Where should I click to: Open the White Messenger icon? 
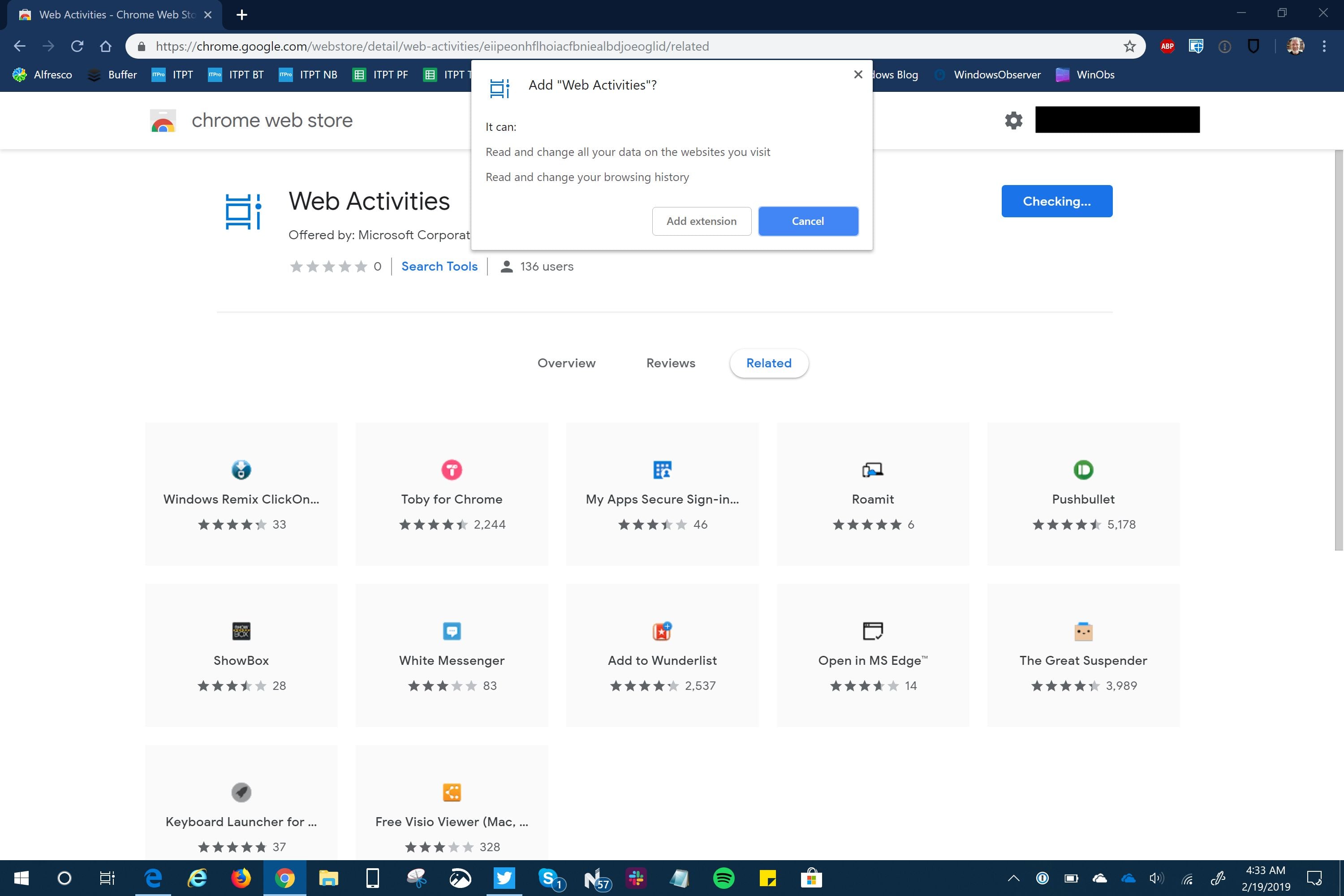pyautogui.click(x=452, y=631)
